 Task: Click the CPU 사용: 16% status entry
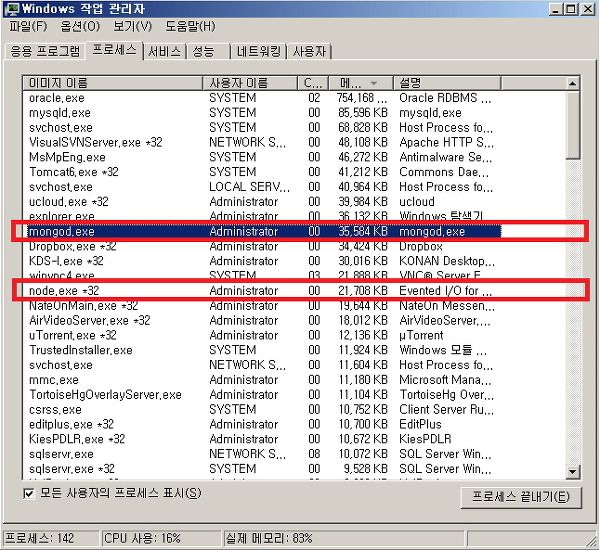pyautogui.click(x=161, y=539)
